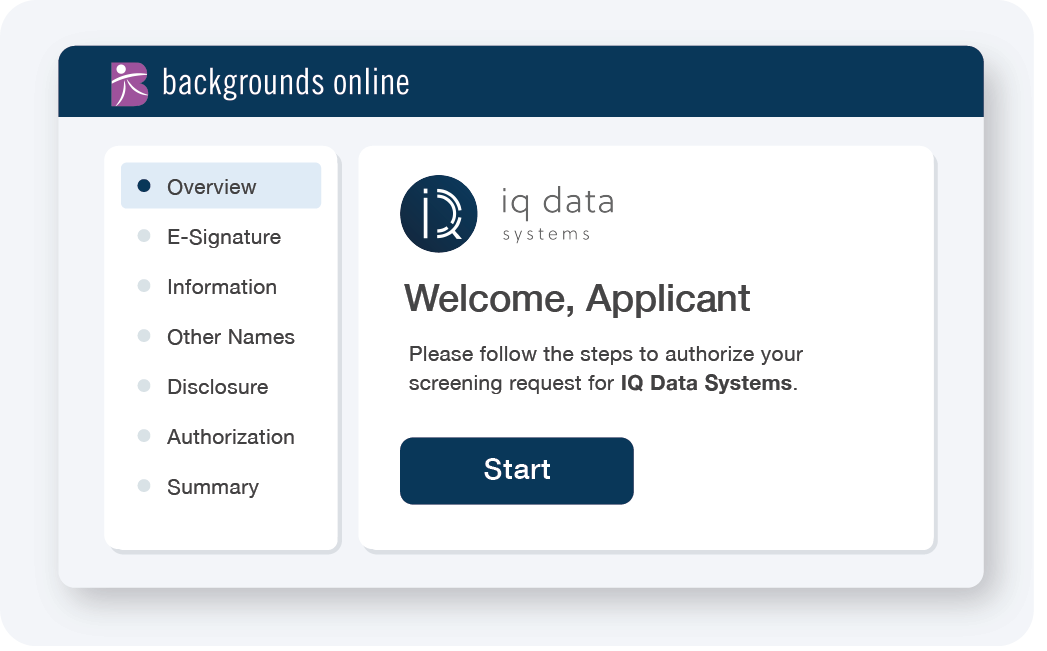Screen dimensions: 1047x651
Task: Click the iq data systems wordmark
Action: (558, 214)
